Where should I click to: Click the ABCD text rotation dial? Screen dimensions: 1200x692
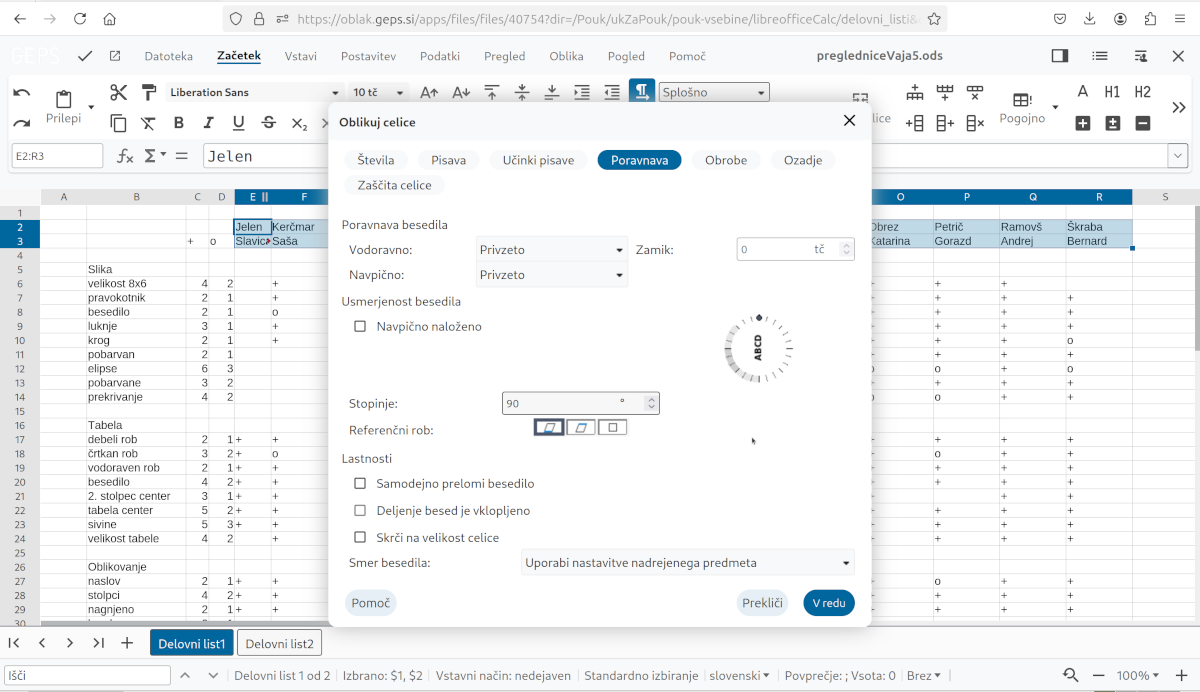tap(758, 348)
